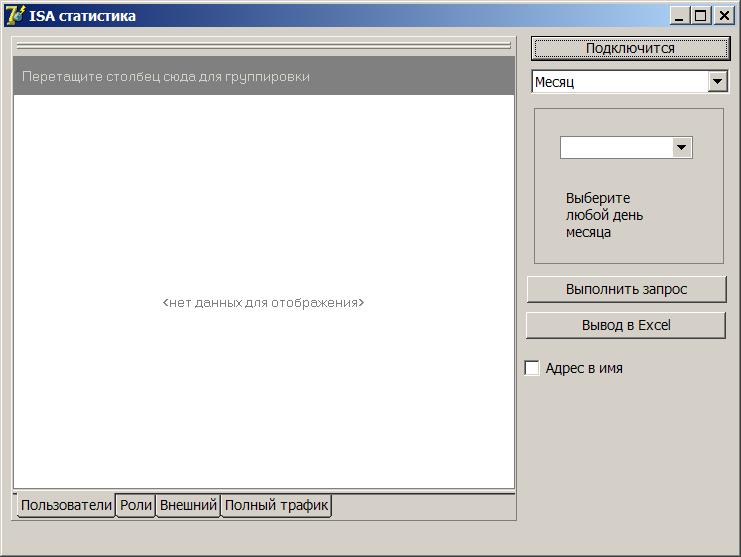This screenshot has height=557, width=741.
Task: Click the ISA статистика app icon in title bar
Action: coord(15,15)
